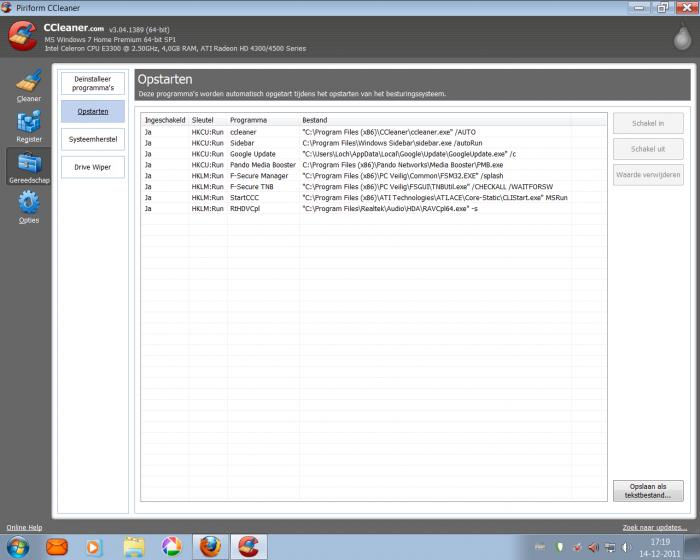Click the TNBUtil.exe file path
700x560 pixels.
428,187
